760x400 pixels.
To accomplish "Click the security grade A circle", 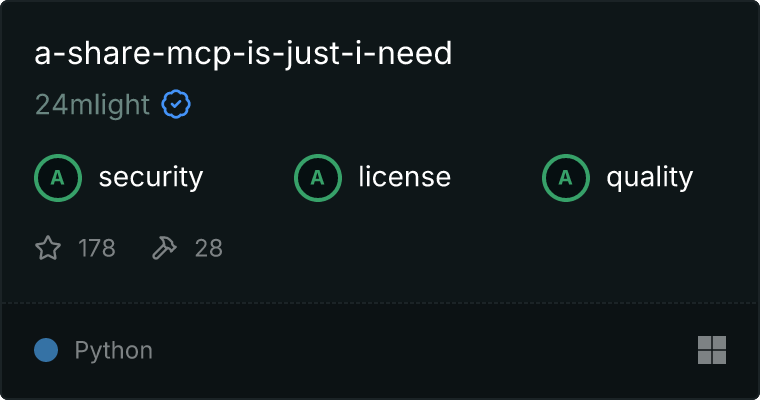I will 58,178.
